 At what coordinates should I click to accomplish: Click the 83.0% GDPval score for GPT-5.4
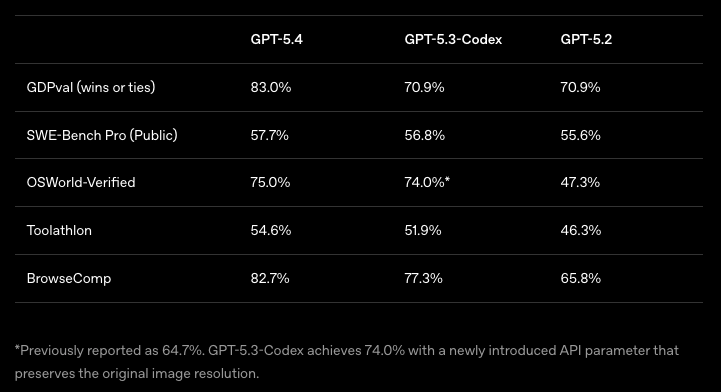tap(271, 87)
